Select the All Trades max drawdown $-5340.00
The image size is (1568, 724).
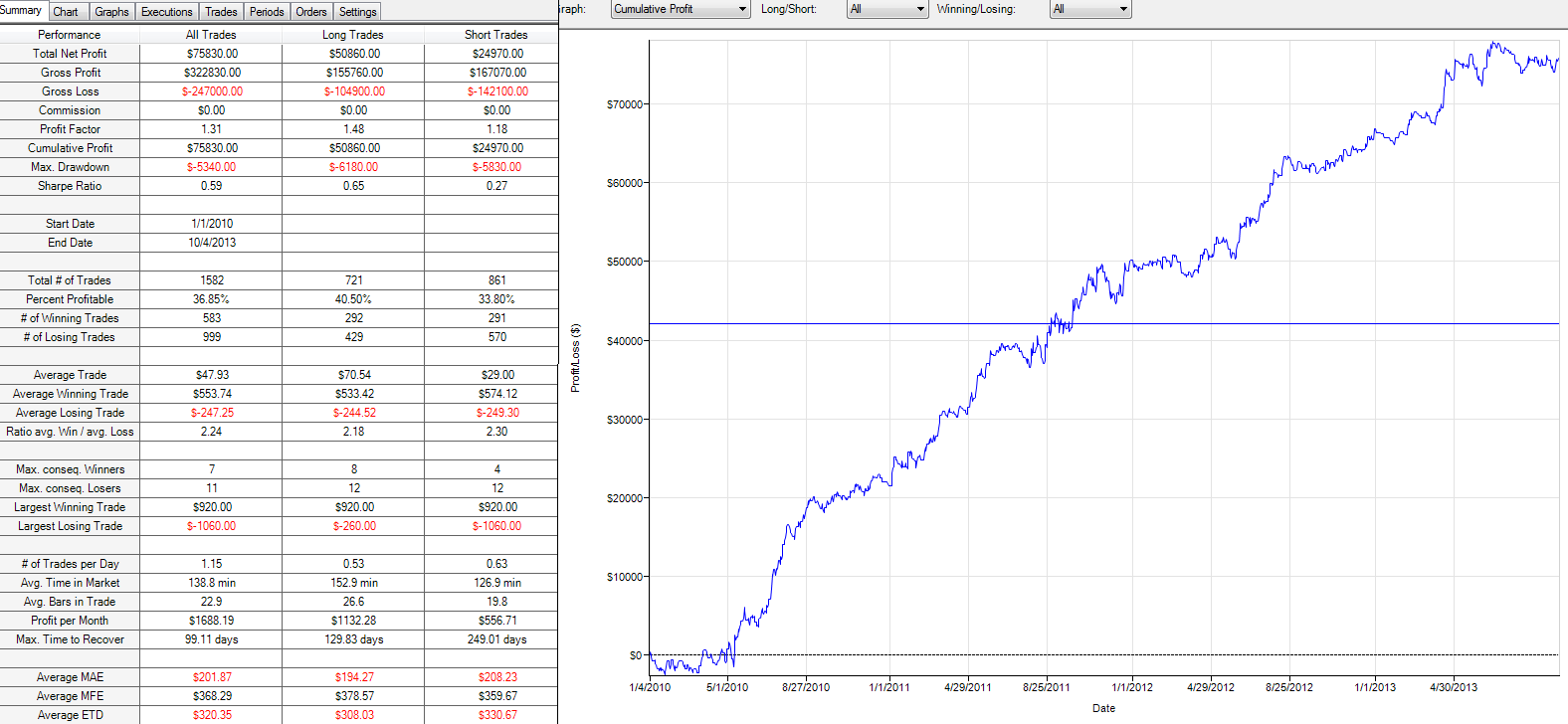pyautogui.click(x=211, y=167)
